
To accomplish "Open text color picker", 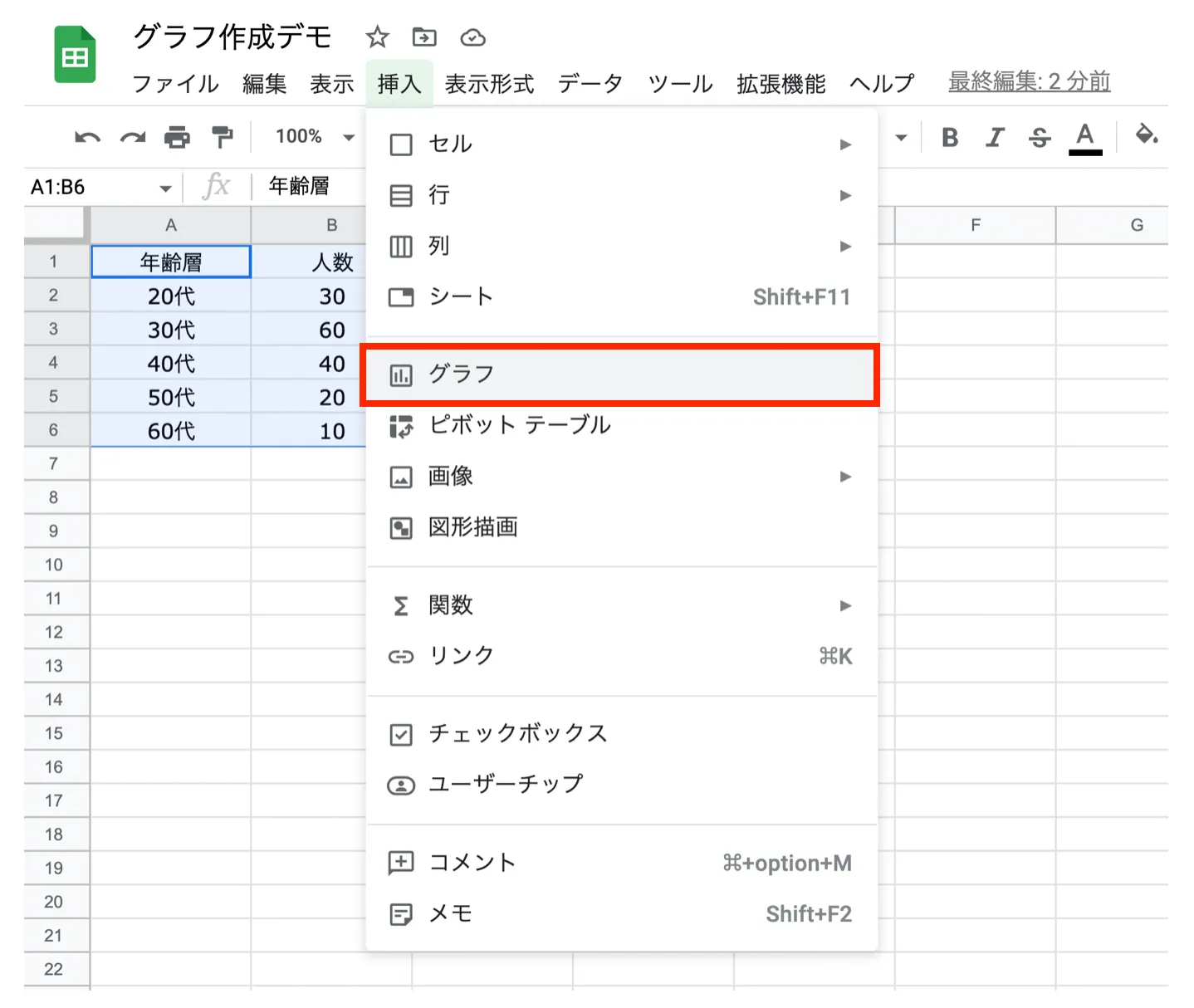I will pos(1085,138).
